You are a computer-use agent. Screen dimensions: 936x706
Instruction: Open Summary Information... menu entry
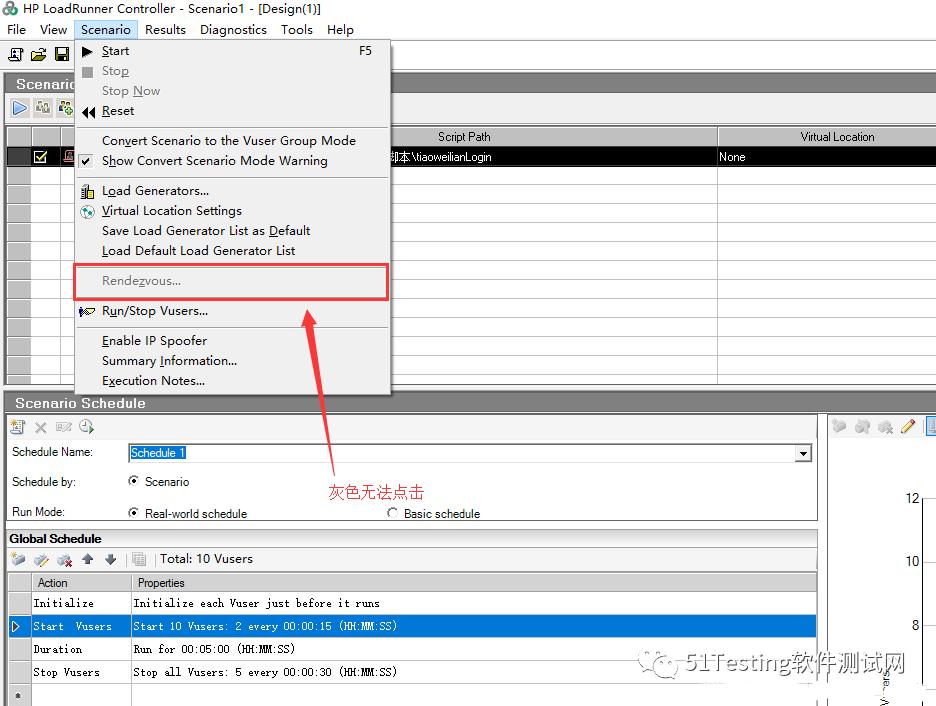click(x=233, y=361)
